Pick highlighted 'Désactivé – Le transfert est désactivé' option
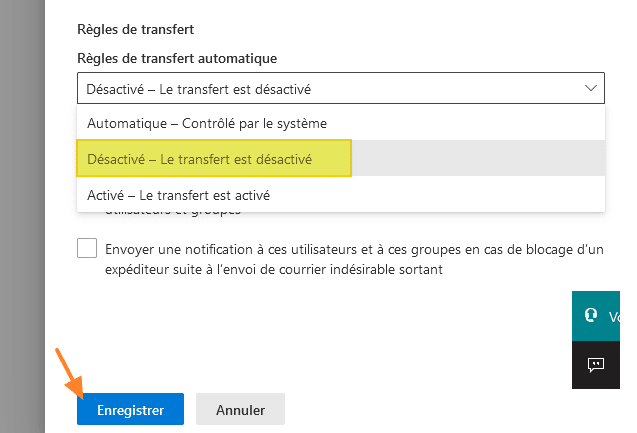 [199, 159]
